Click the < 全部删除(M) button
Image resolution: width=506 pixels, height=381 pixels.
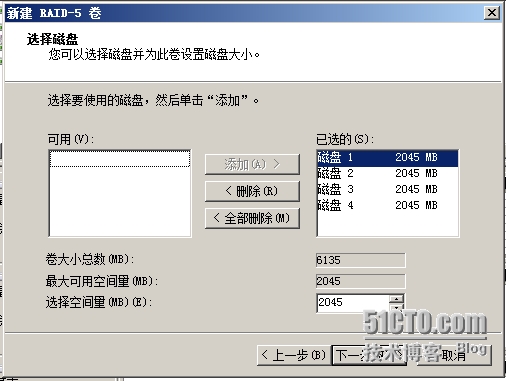click(252, 218)
